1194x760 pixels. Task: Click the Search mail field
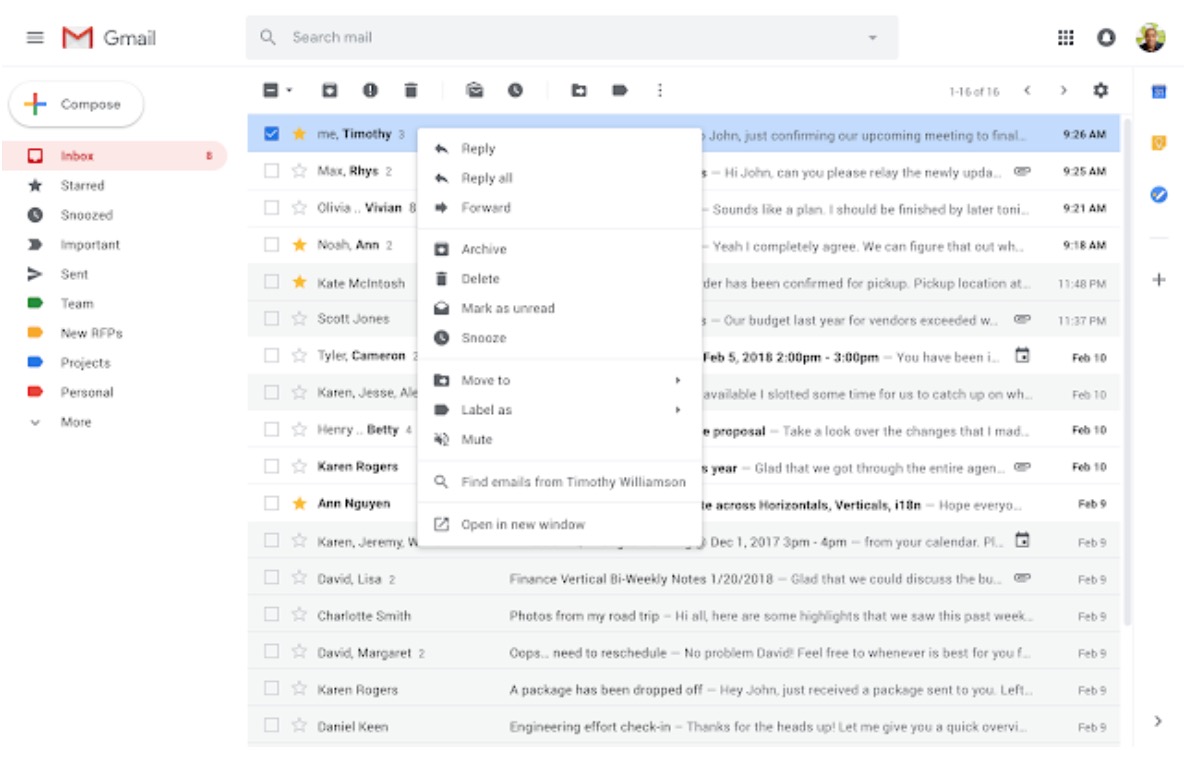click(572, 37)
